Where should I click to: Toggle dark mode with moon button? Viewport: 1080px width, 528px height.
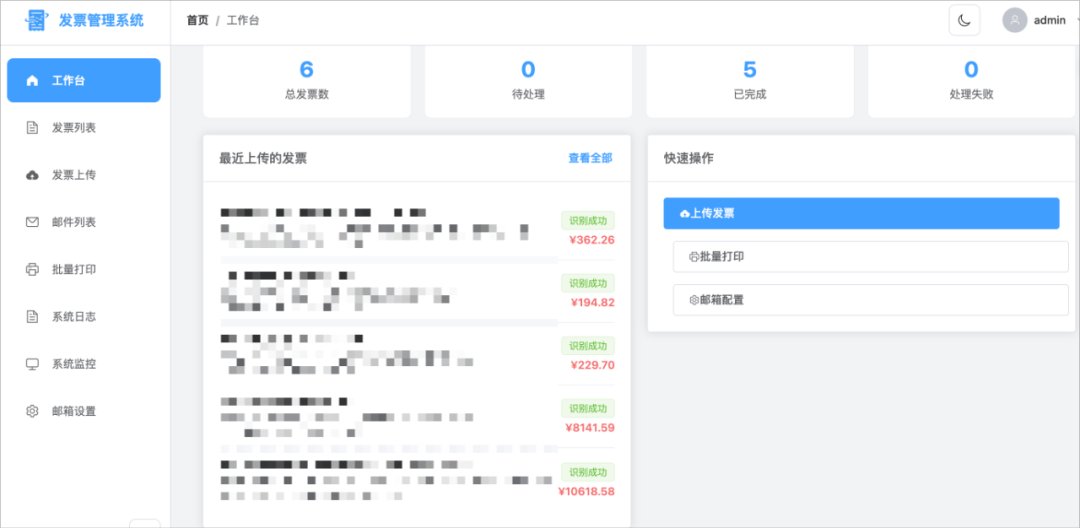tap(964, 20)
